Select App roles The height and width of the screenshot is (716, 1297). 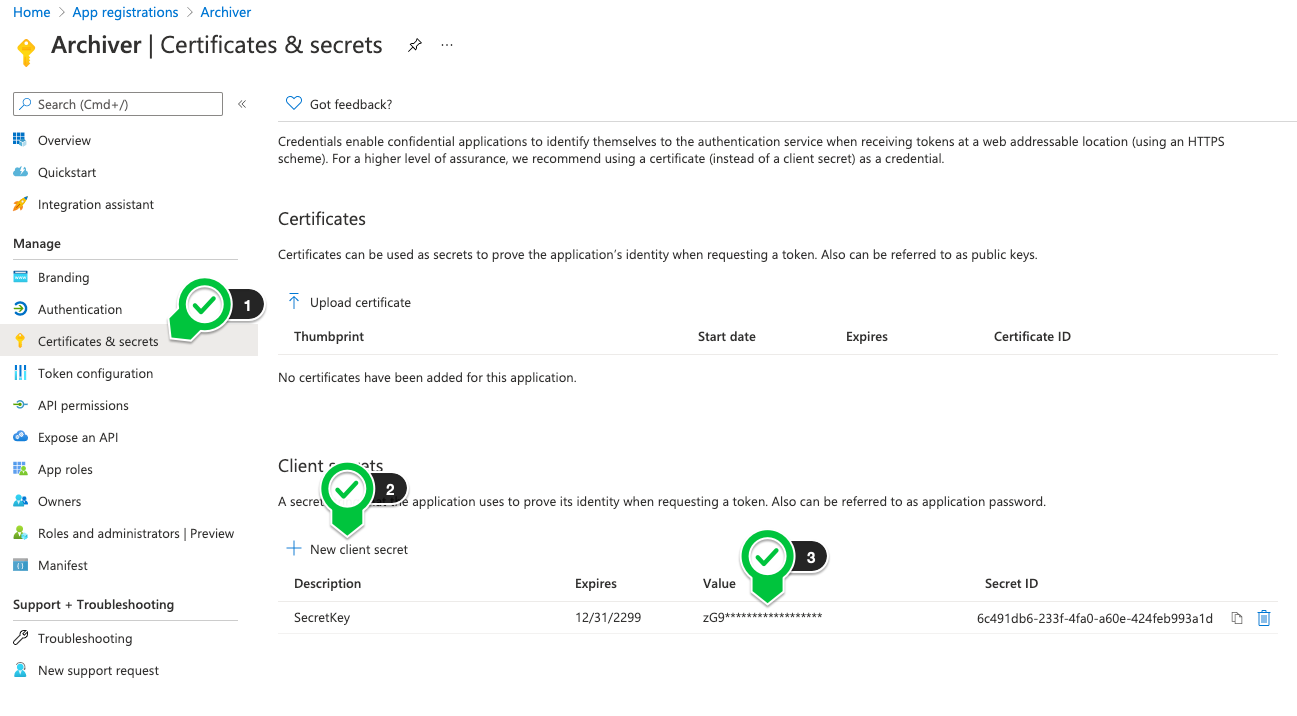click(x=65, y=469)
